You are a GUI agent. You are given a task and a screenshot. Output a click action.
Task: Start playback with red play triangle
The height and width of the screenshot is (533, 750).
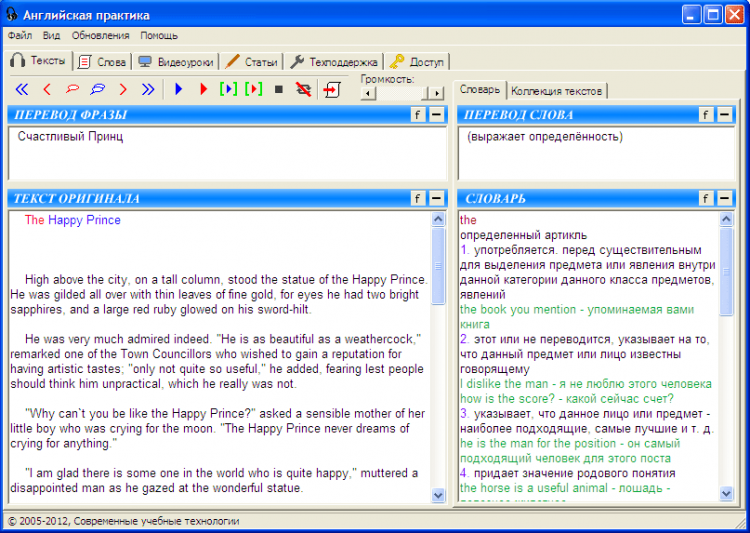pos(204,89)
